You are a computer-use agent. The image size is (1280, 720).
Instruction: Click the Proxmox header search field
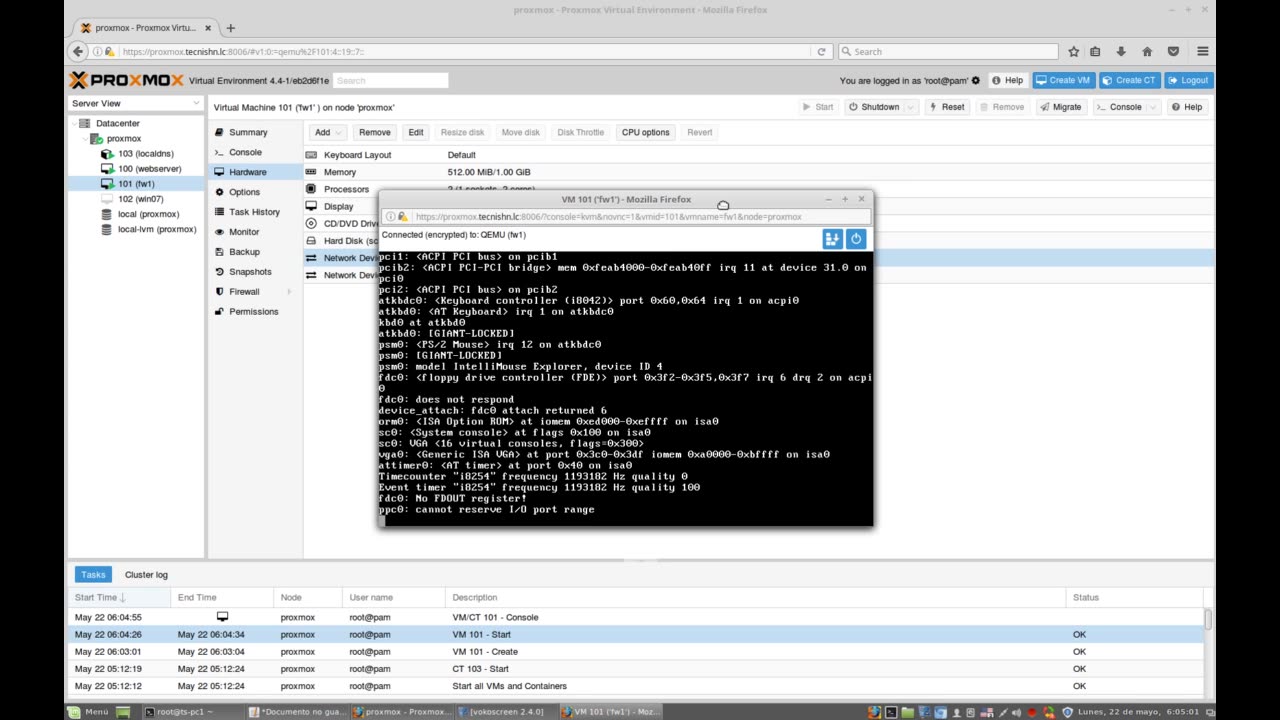(x=391, y=80)
